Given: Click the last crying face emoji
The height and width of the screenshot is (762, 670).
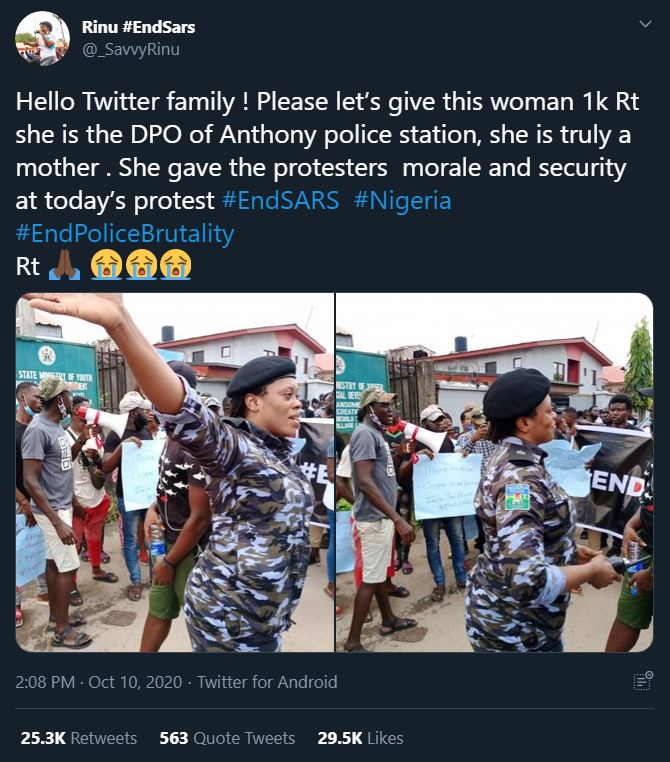Looking at the screenshot, I should tap(174, 265).
